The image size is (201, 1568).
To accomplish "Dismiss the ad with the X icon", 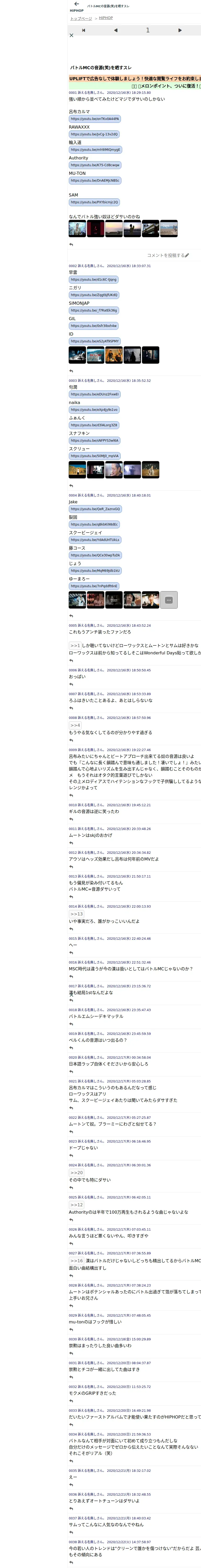I will click(71, 35).
